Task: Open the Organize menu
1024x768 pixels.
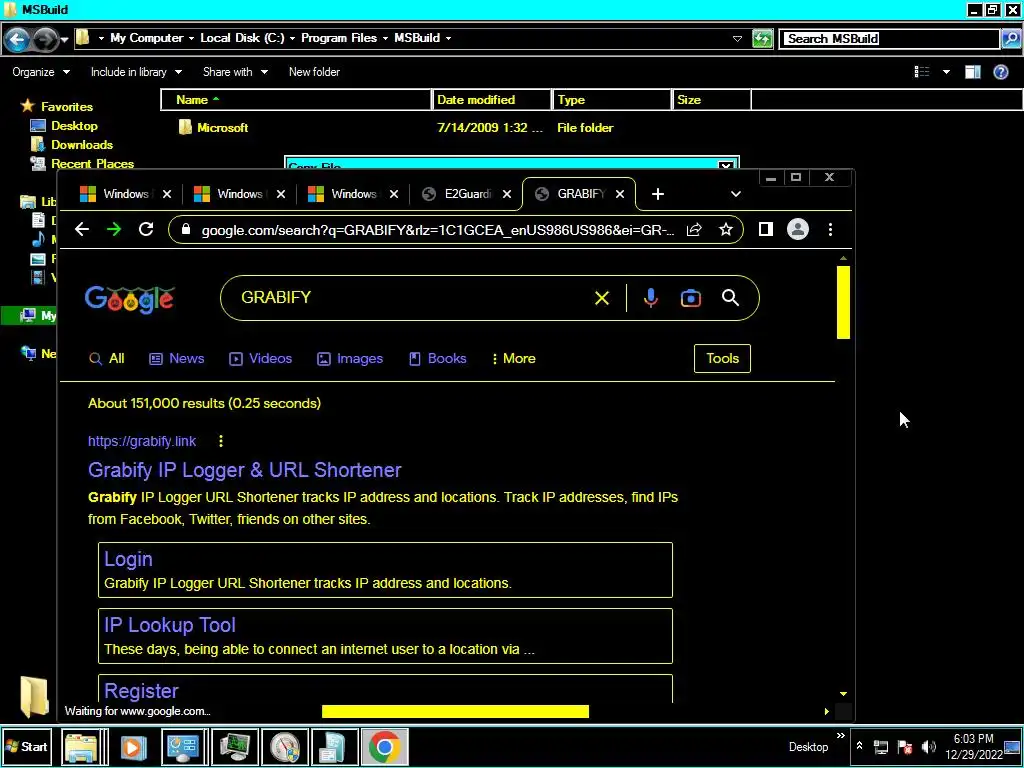Action: pos(40,72)
